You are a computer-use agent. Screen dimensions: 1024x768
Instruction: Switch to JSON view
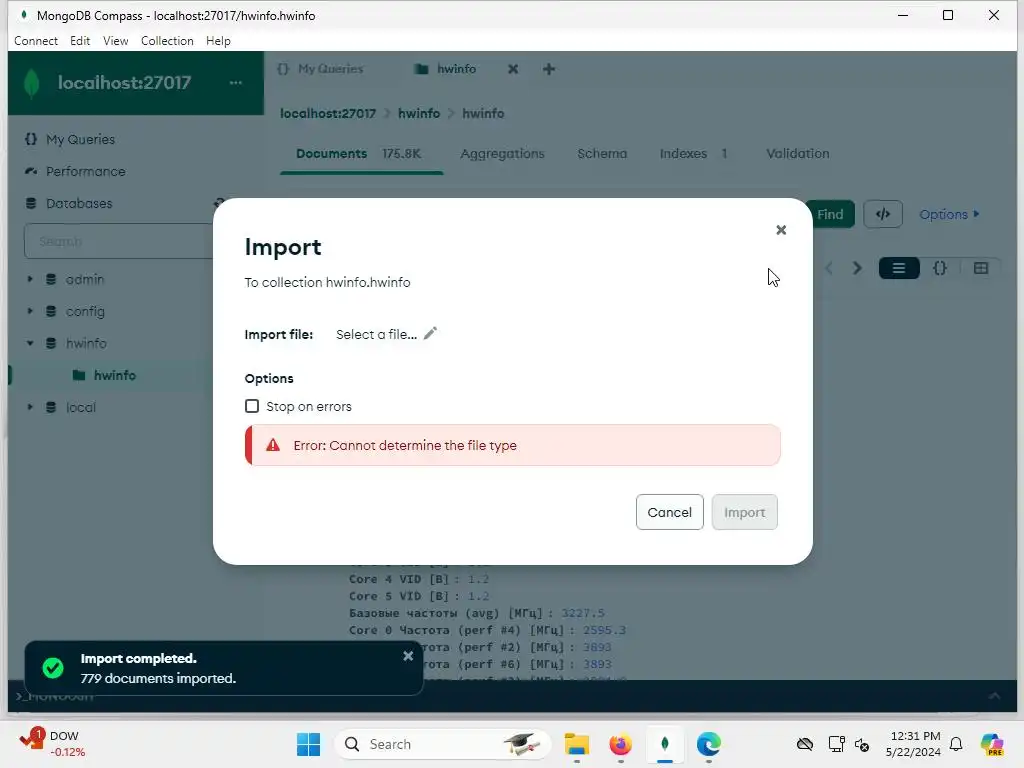[x=940, y=268]
